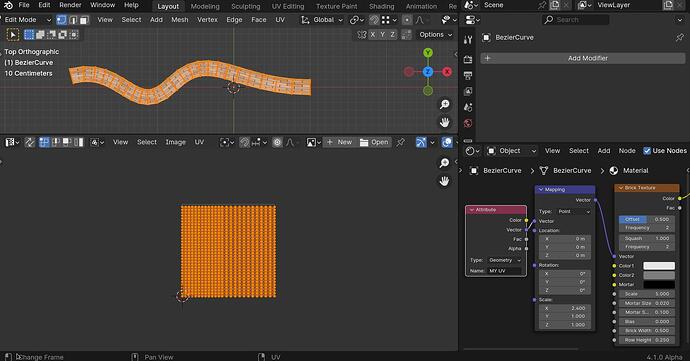This screenshot has width=690, height=361.
Task: Open the Node menu in shader editor
Action: point(627,151)
